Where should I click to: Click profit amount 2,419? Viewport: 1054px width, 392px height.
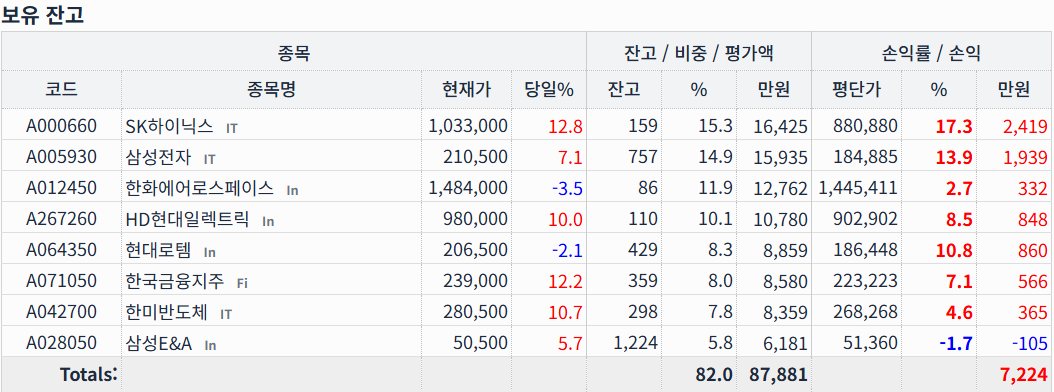click(x=1024, y=126)
